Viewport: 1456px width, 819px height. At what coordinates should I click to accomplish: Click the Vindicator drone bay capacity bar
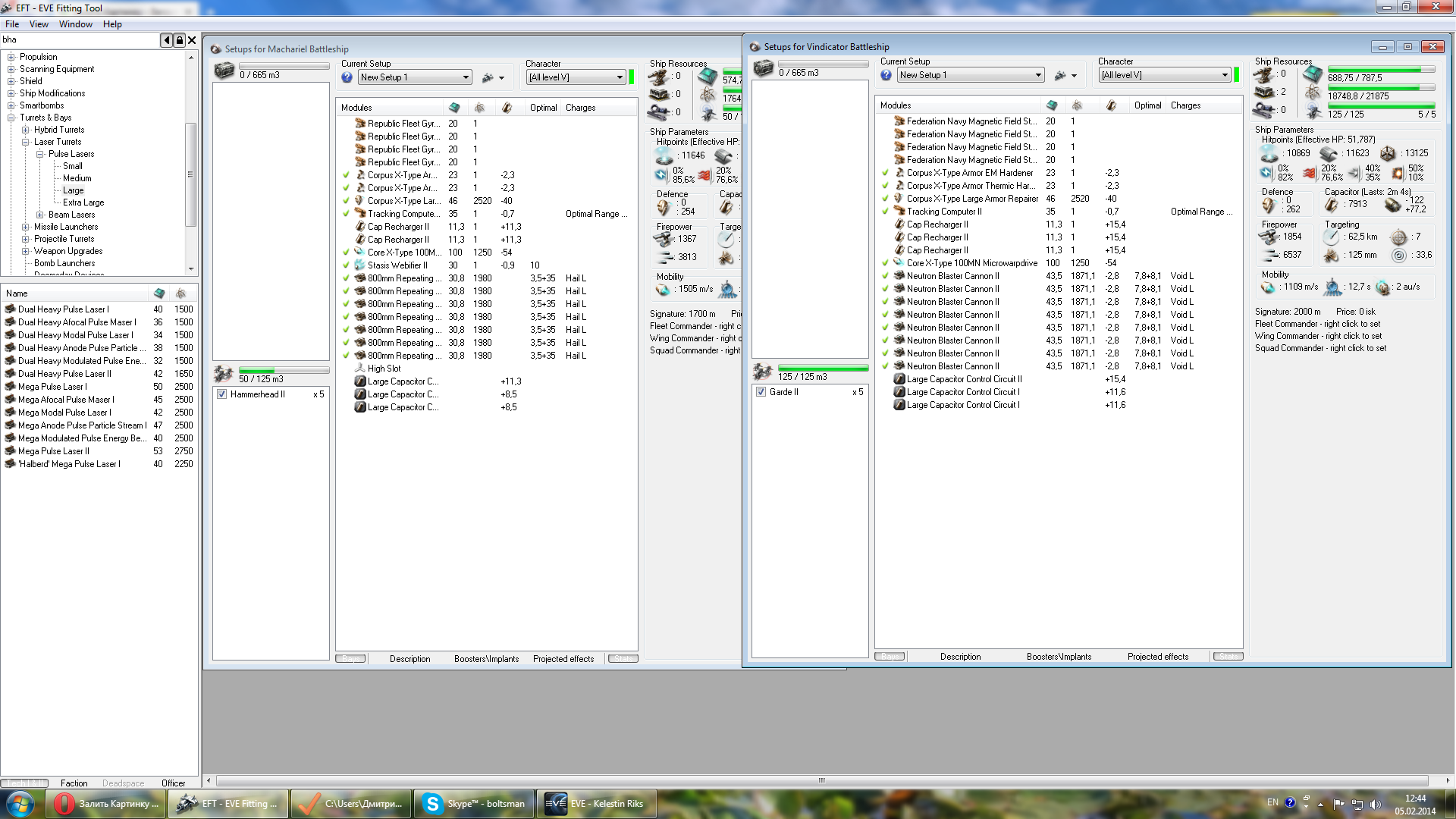click(x=823, y=369)
